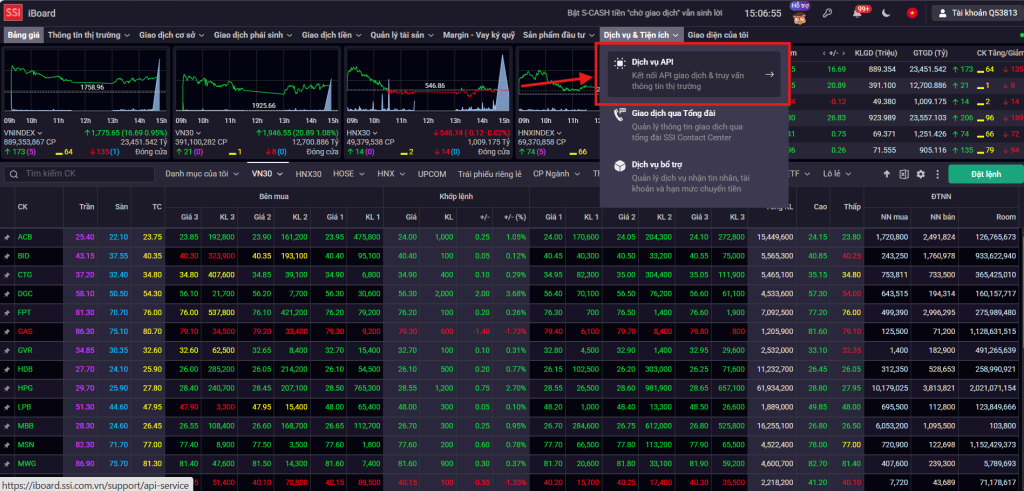This screenshot has width=1024, height=491.
Task: Toggle dark mode with the moon icon
Action: pyautogui.click(x=886, y=14)
